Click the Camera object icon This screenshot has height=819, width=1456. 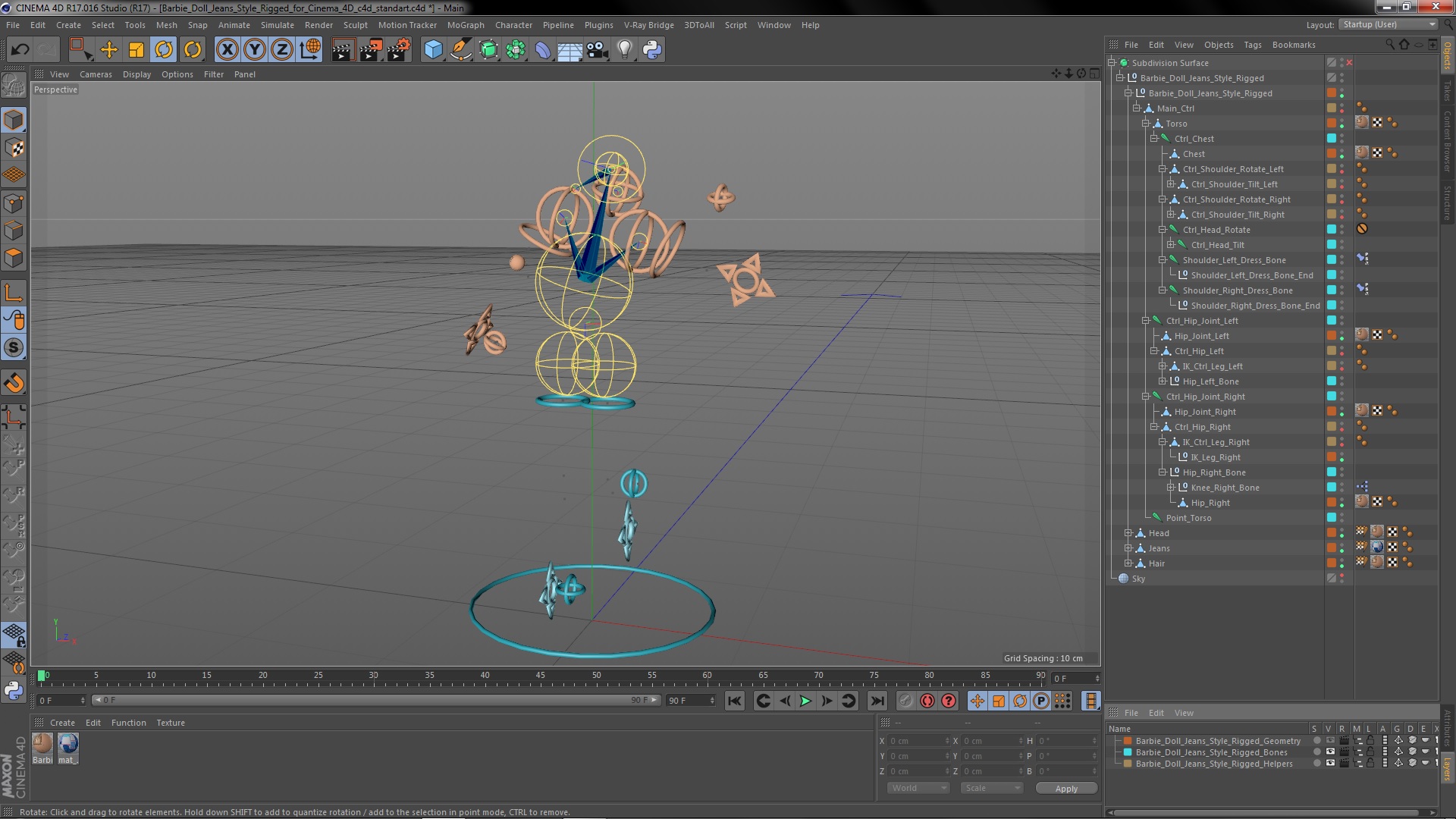click(598, 50)
